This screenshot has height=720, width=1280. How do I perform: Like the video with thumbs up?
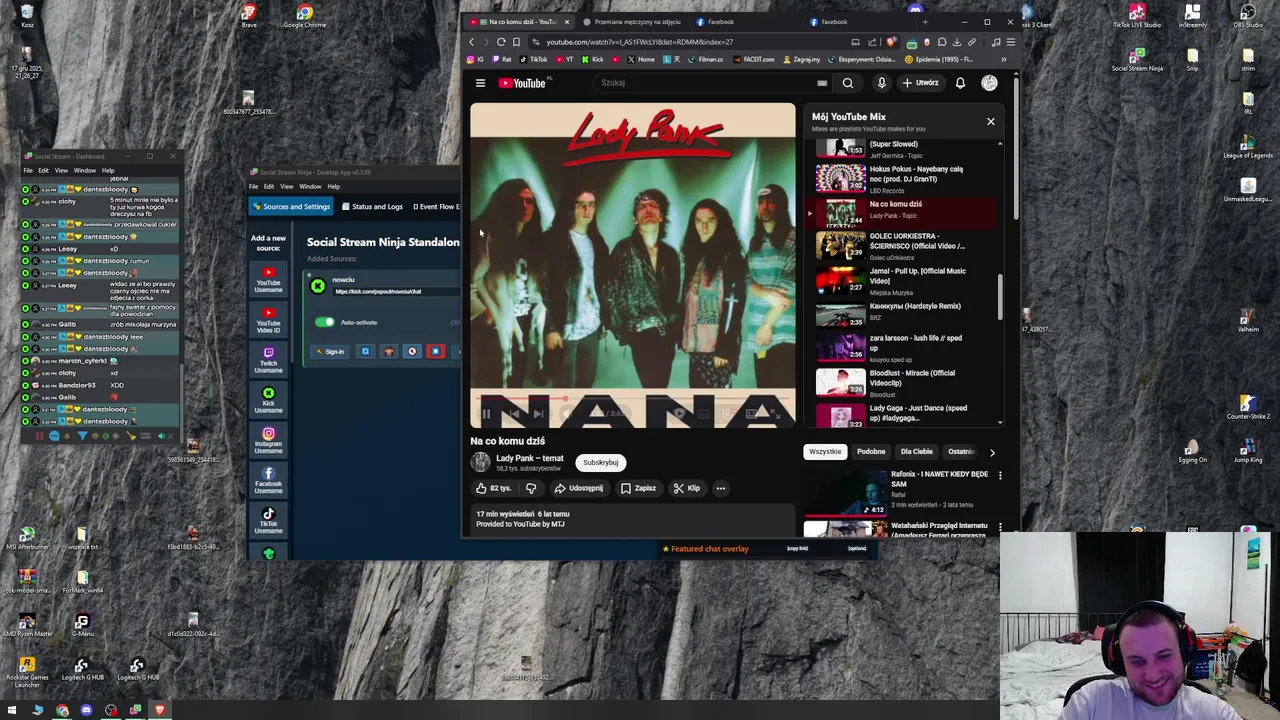point(493,488)
